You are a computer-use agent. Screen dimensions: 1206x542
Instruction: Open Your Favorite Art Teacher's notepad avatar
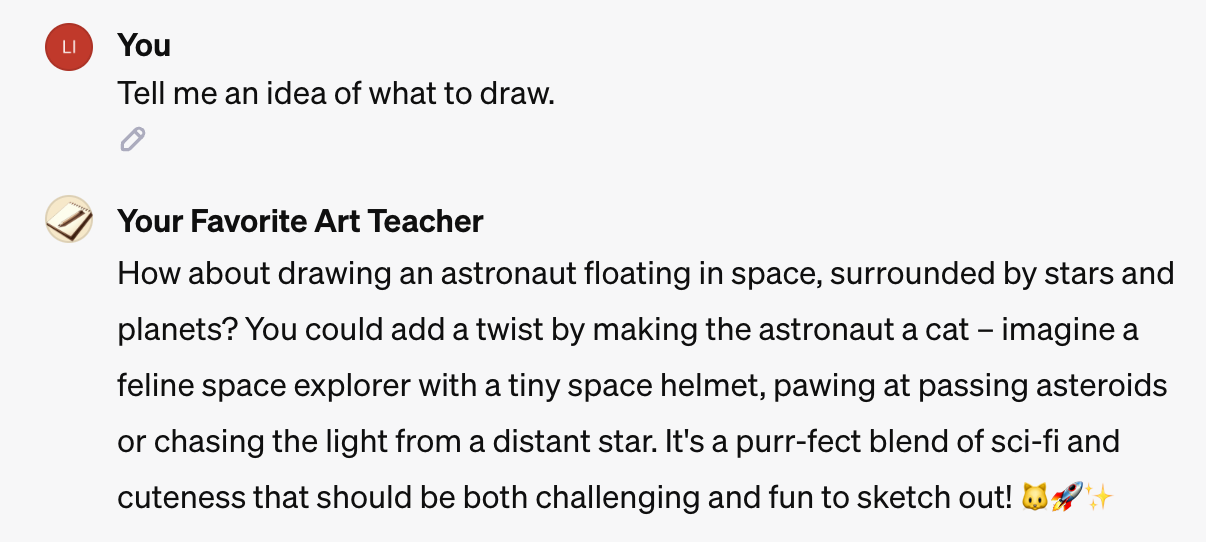click(69, 220)
